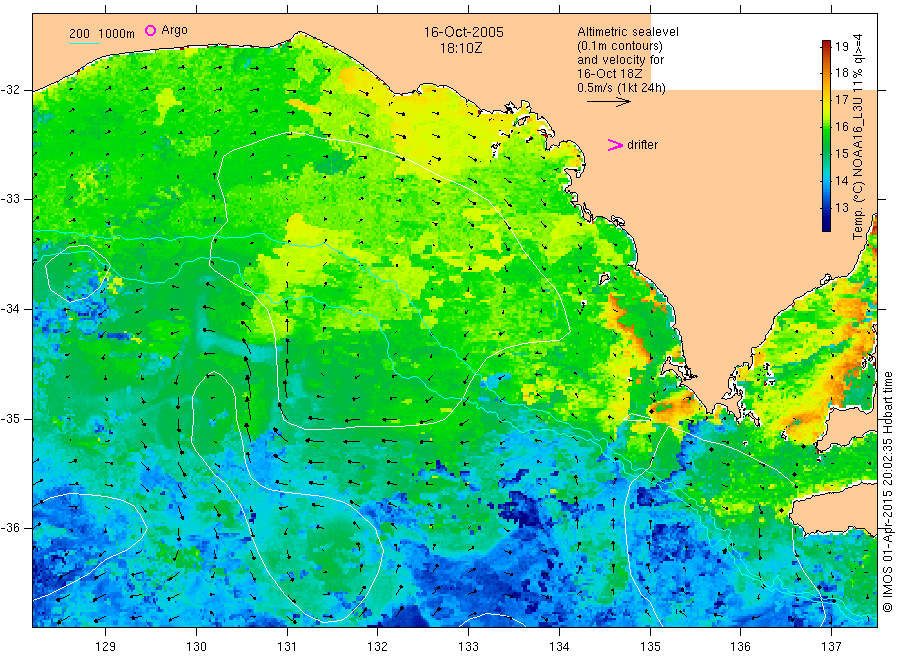Click the longitude label 135
This screenshot has width=900, height=660.
point(650,647)
